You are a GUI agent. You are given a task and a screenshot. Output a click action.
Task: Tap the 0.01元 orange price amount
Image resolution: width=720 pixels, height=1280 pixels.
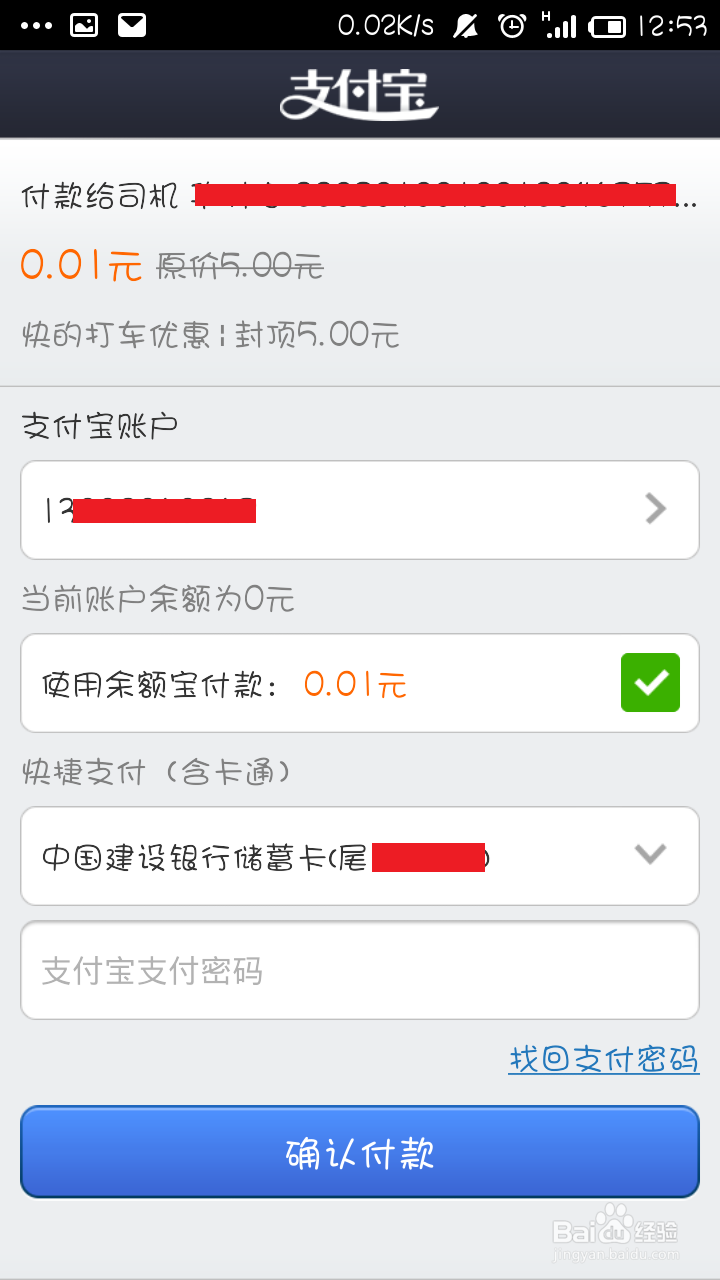[82, 266]
